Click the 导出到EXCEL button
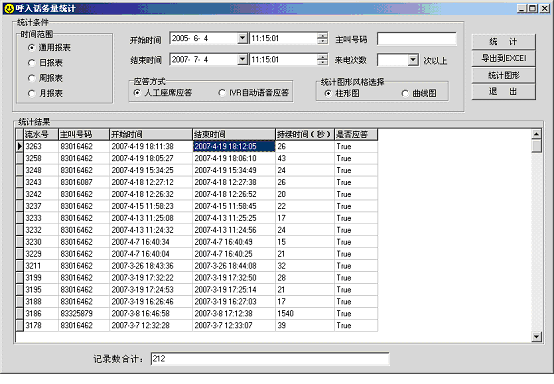 [503, 58]
